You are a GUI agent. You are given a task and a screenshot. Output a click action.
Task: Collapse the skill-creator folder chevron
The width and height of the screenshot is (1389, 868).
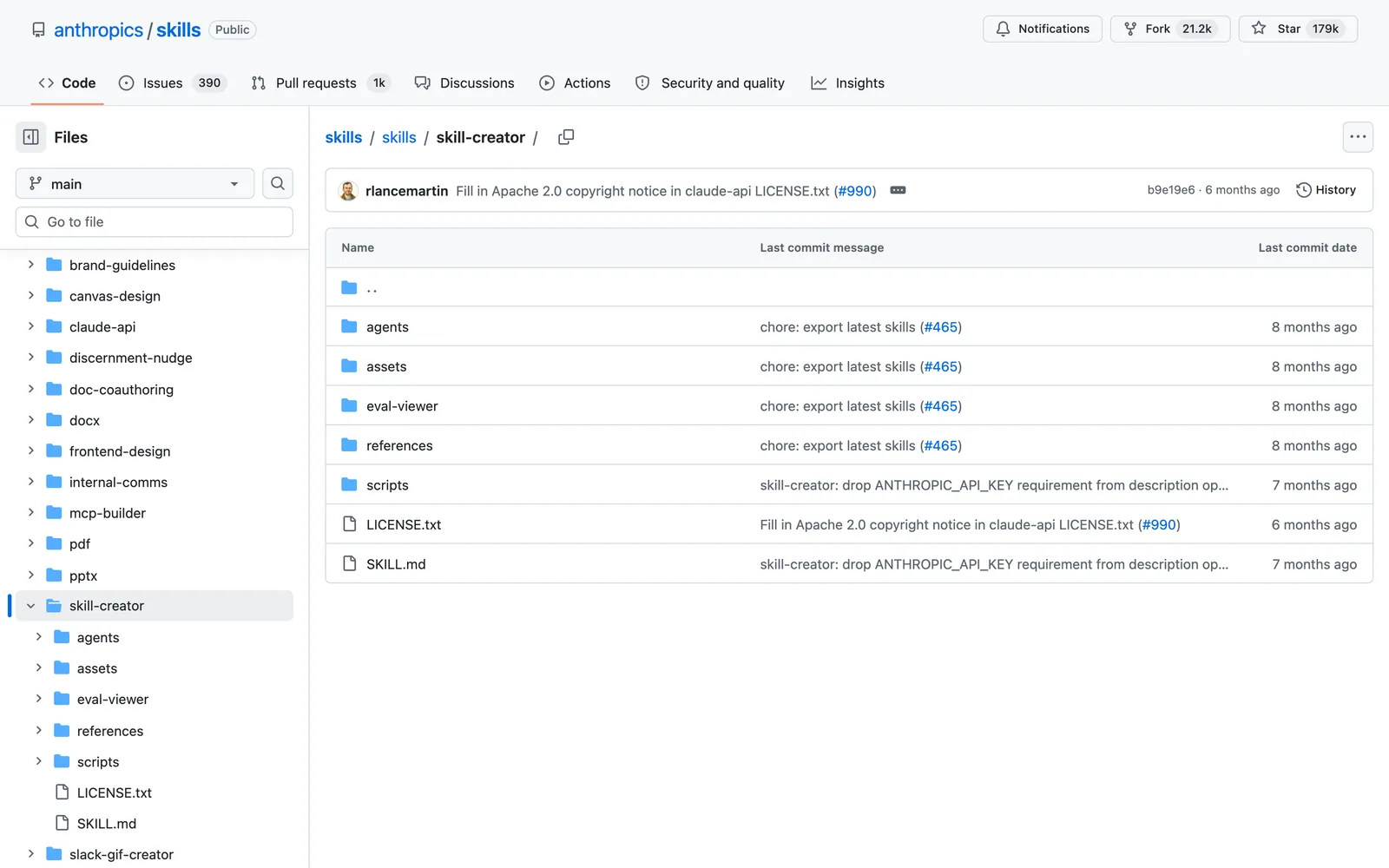pos(31,606)
